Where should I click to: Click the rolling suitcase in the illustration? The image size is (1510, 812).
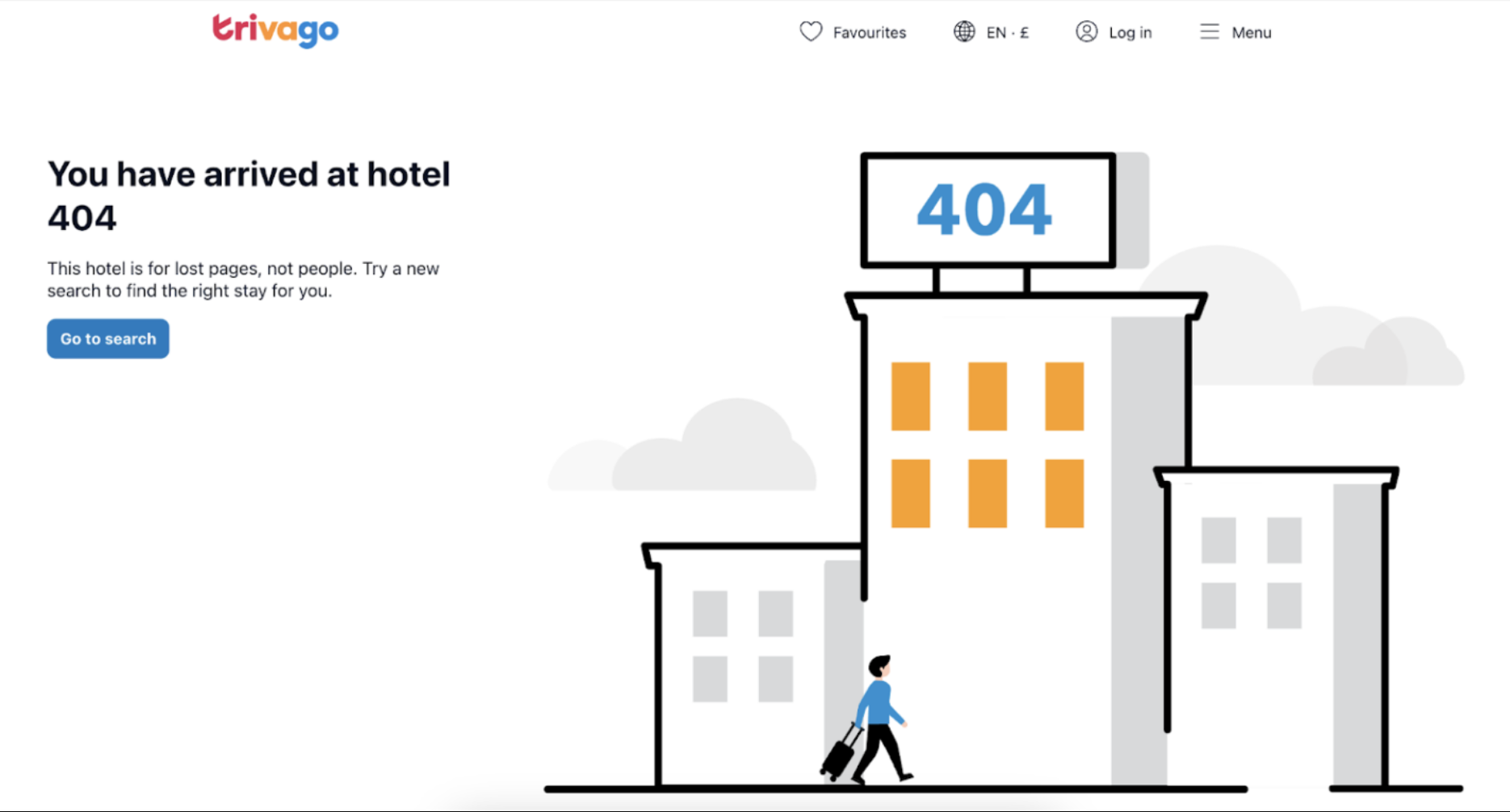841,752
